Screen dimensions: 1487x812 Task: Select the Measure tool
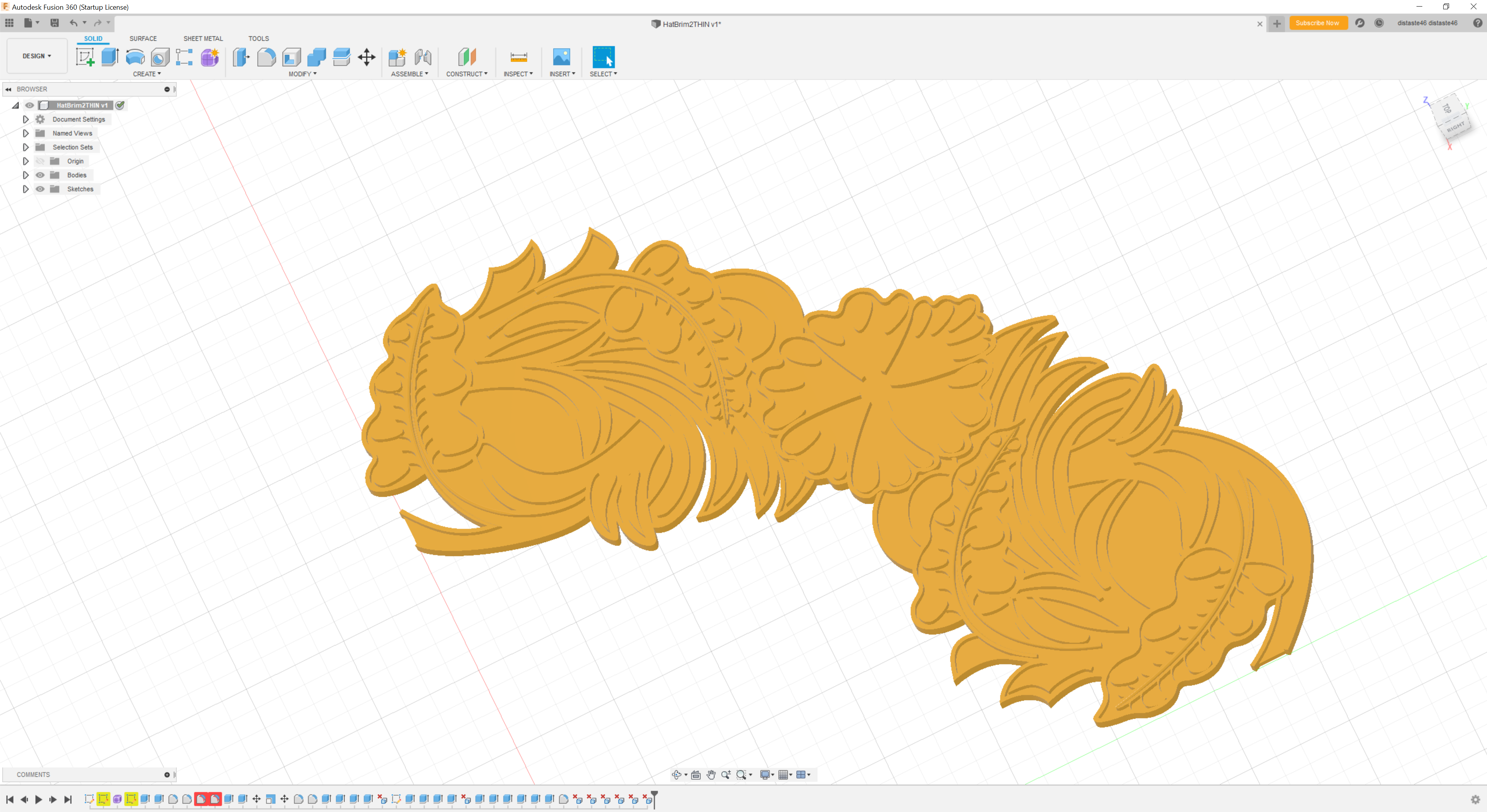click(x=518, y=57)
